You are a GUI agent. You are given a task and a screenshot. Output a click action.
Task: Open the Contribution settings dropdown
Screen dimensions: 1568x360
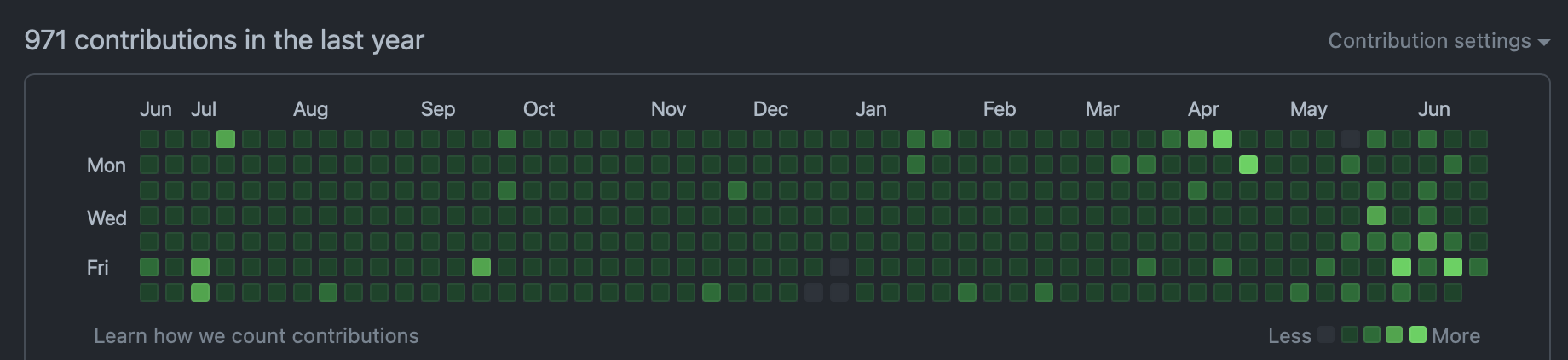(1438, 41)
